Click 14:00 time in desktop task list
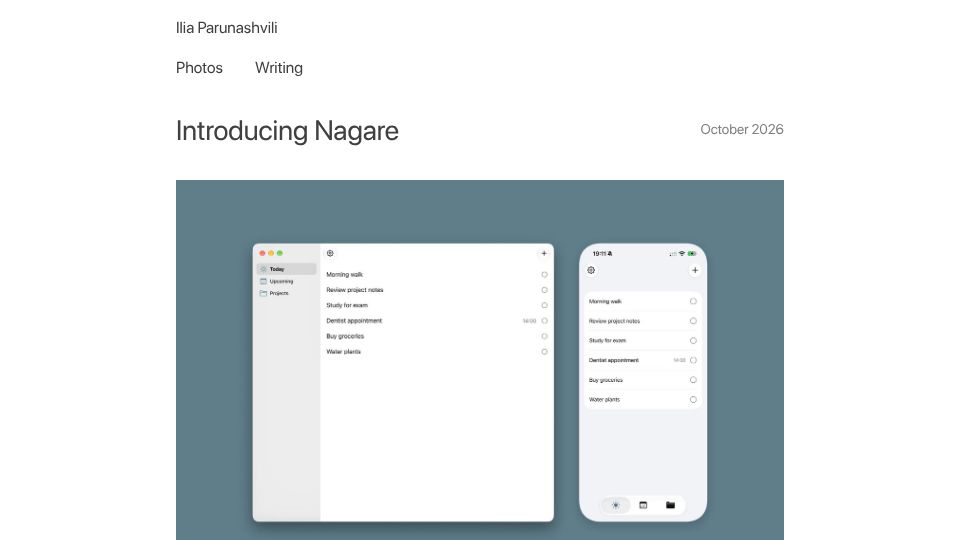 pyautogui.click(x=530, y=321)
